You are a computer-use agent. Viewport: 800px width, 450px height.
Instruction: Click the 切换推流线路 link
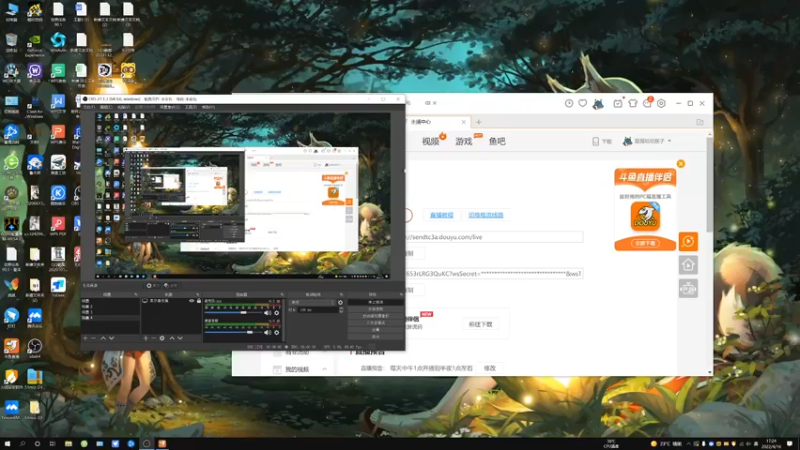click(486, 215)
